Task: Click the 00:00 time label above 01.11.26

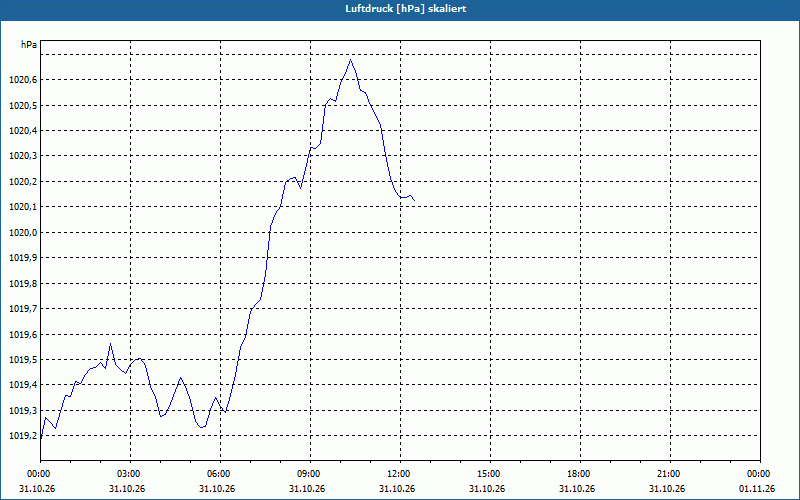Action: [760, 474]
